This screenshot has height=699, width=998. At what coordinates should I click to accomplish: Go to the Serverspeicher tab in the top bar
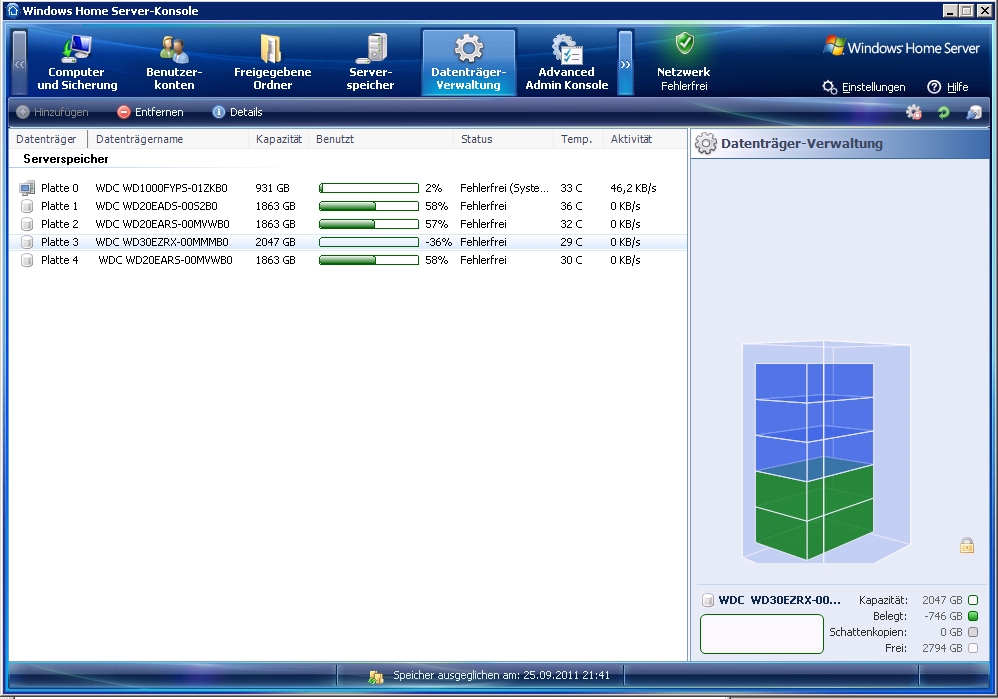click(370, 63)
